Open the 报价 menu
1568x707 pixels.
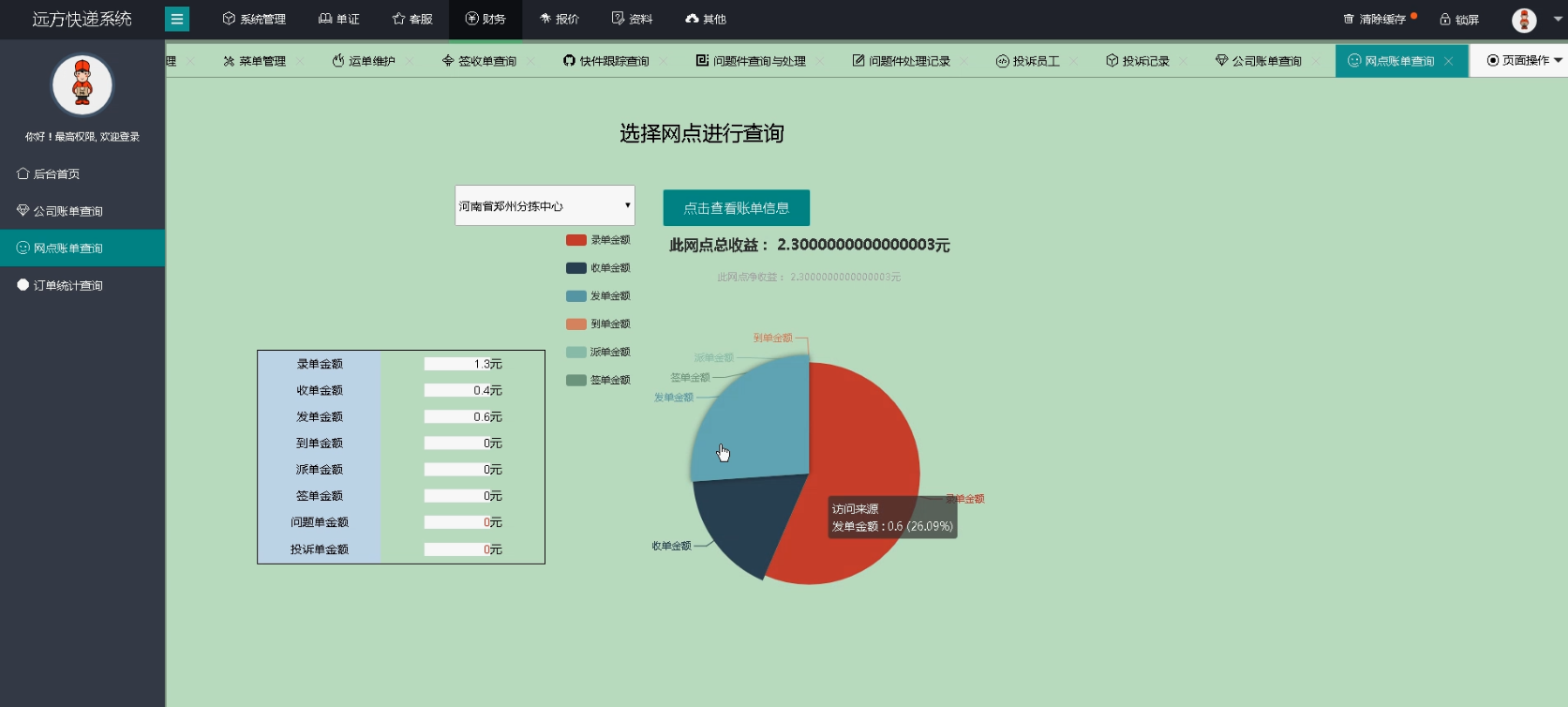click(560, 19)
